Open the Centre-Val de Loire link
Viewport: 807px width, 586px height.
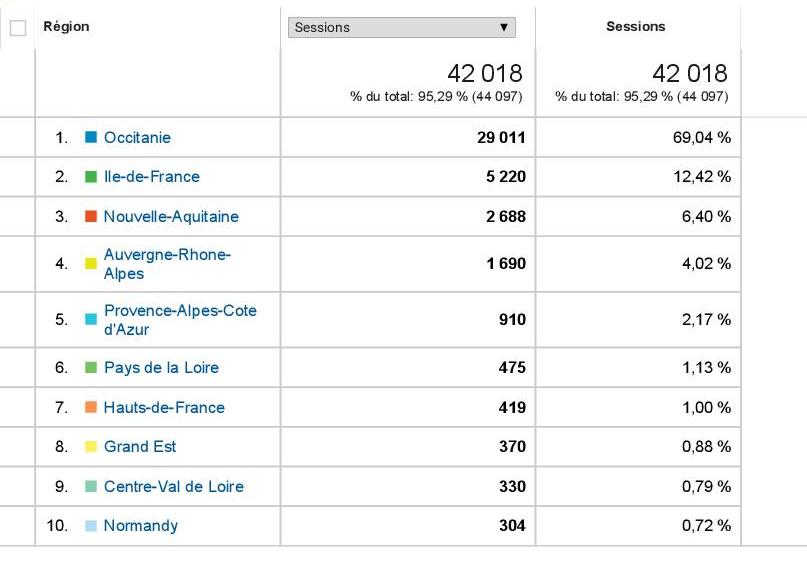173,487
